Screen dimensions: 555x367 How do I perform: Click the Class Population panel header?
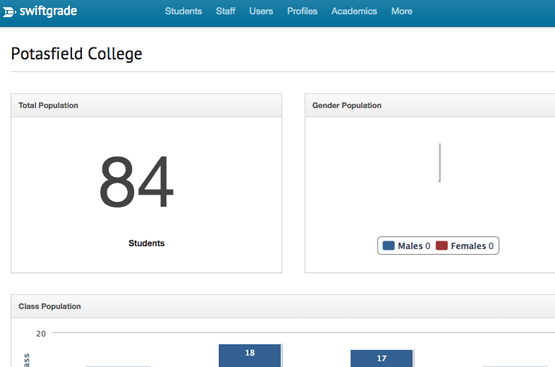[x=283, y=306]
